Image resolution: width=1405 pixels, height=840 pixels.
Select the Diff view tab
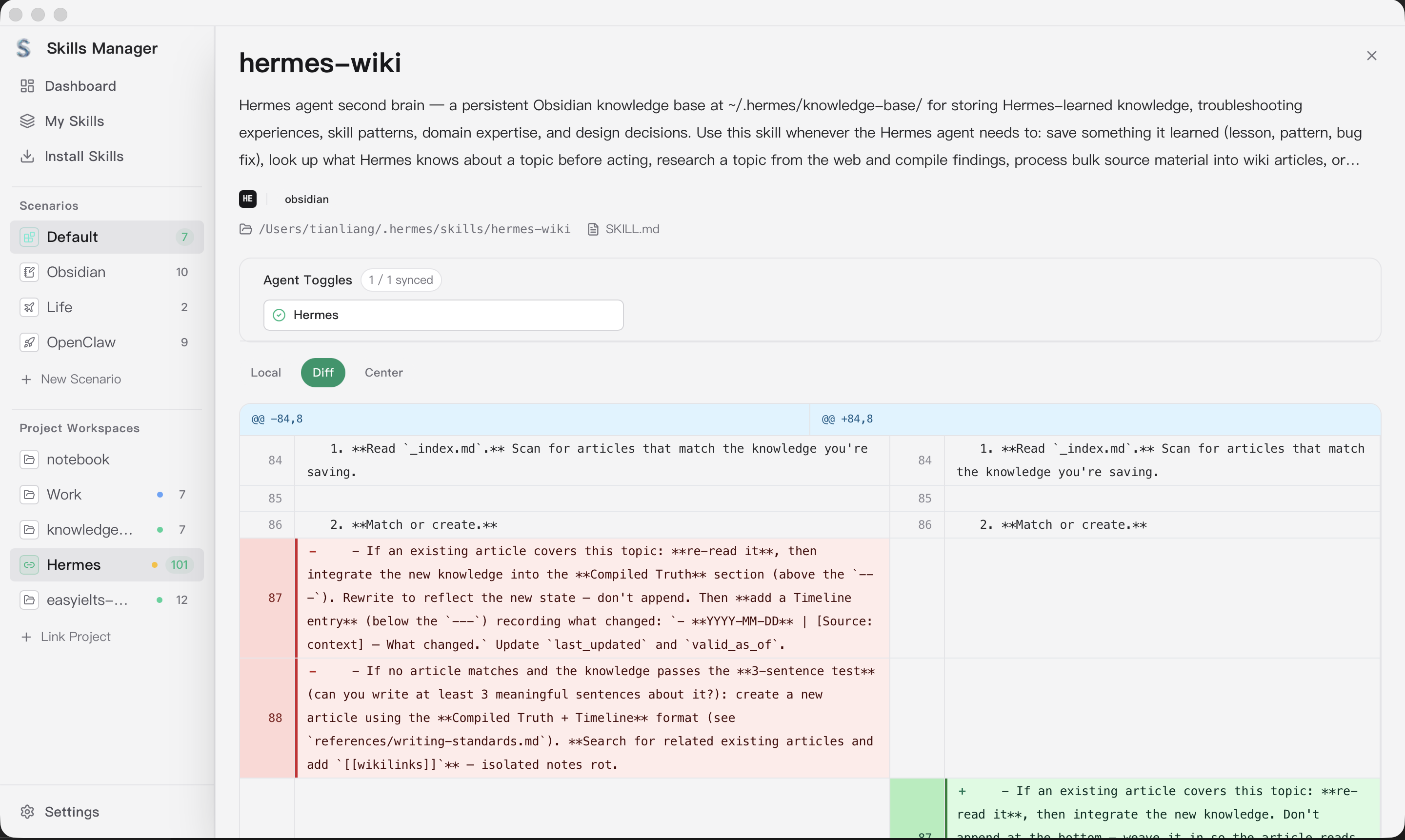322,373
